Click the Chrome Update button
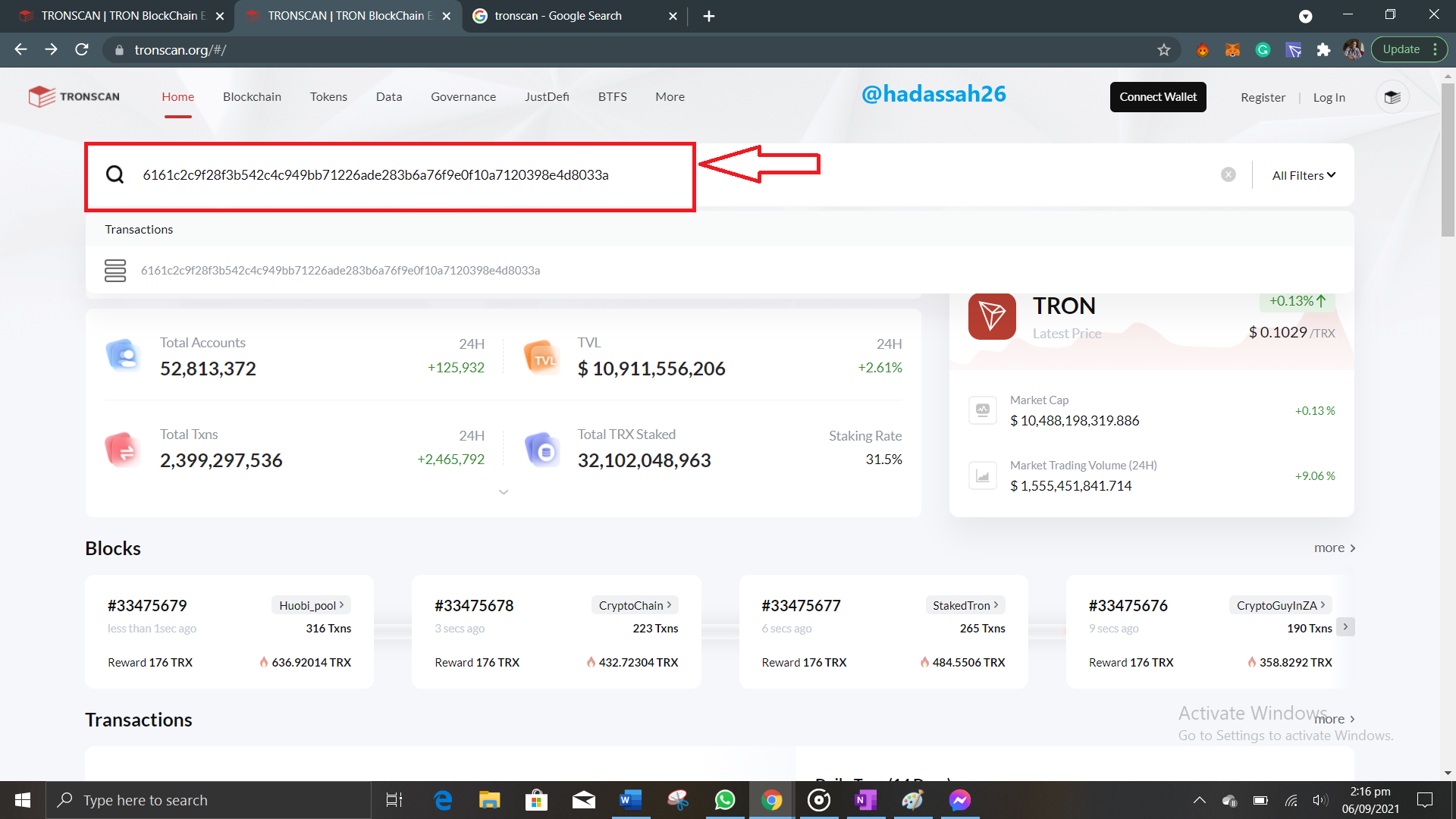This screenshot has width=1456, height=819. [x=1408, y=49]
